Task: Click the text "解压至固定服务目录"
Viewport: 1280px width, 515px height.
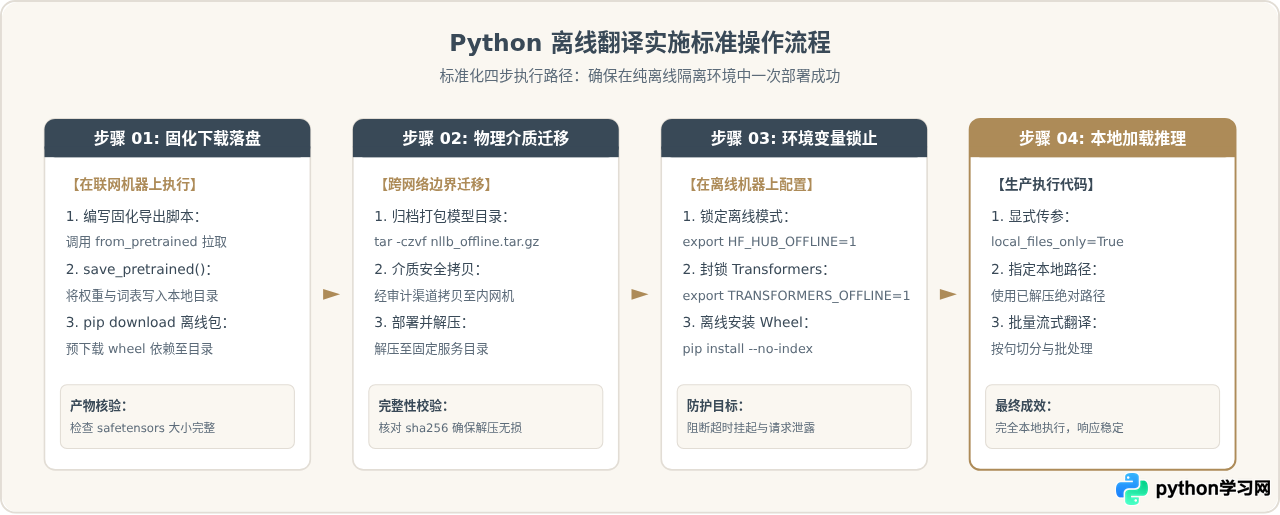Action: tap(431, 349)
